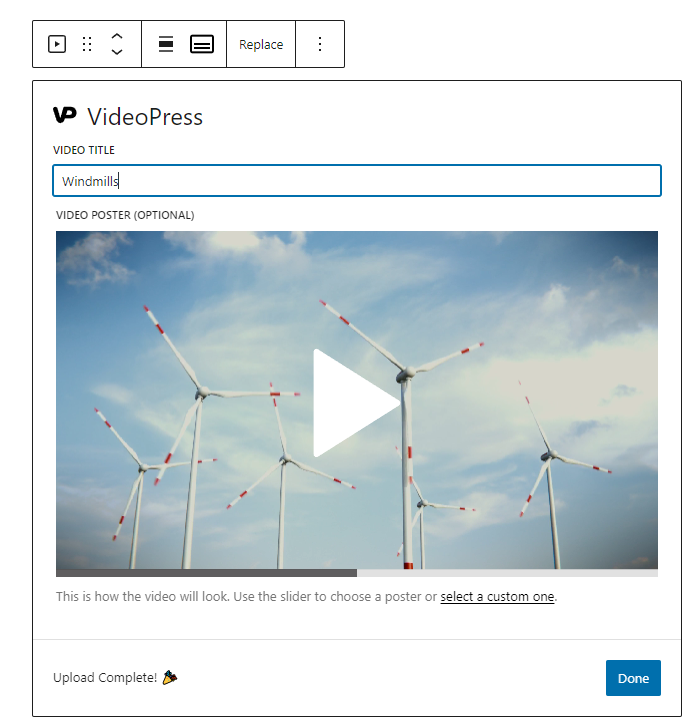Click the party popper emoji icon

pyautogui.click(x=170, y=677)
